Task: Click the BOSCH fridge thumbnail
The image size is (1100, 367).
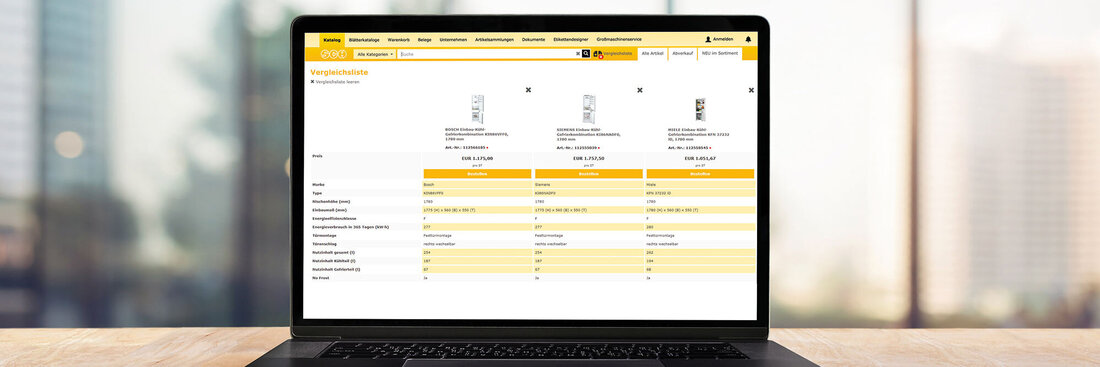Action: click(477, 109)
